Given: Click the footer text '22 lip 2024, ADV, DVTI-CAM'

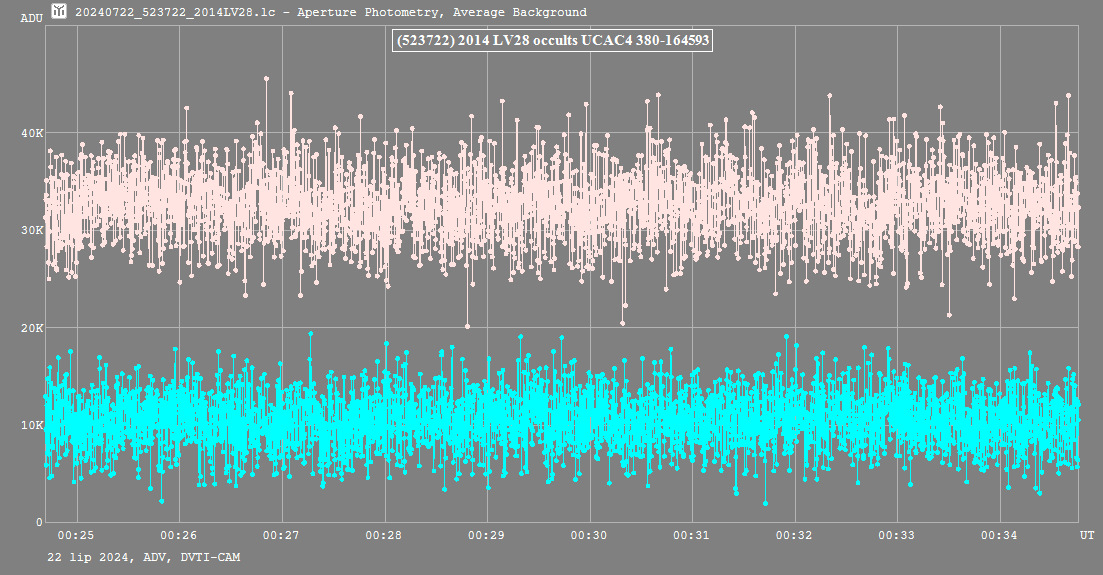Looking at the screenshot, I should 144,557.
